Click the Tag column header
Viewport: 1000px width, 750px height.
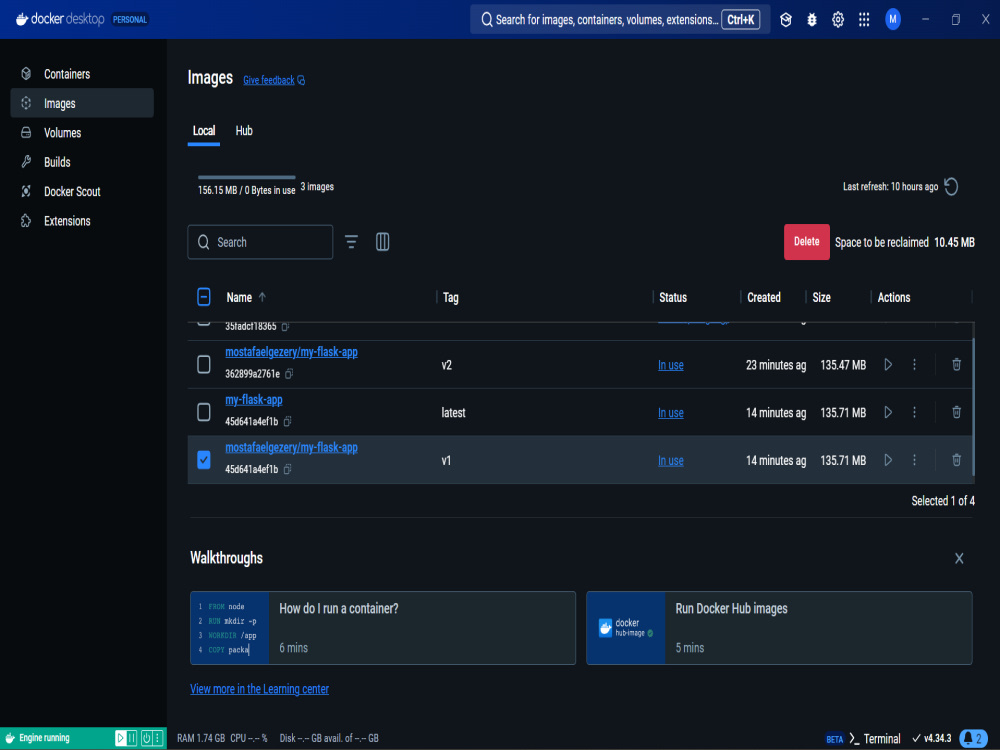[x=450, y=297]
